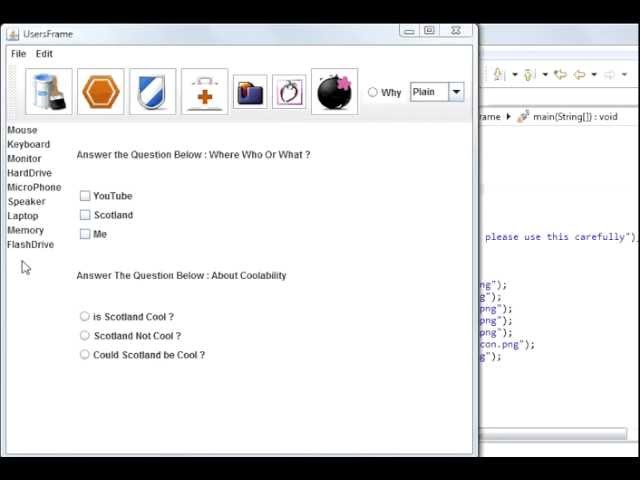Click the yellow back arrow in Eclipse toolbar
640x480 pixels.
pyautogui.click(x=579, y=74)
